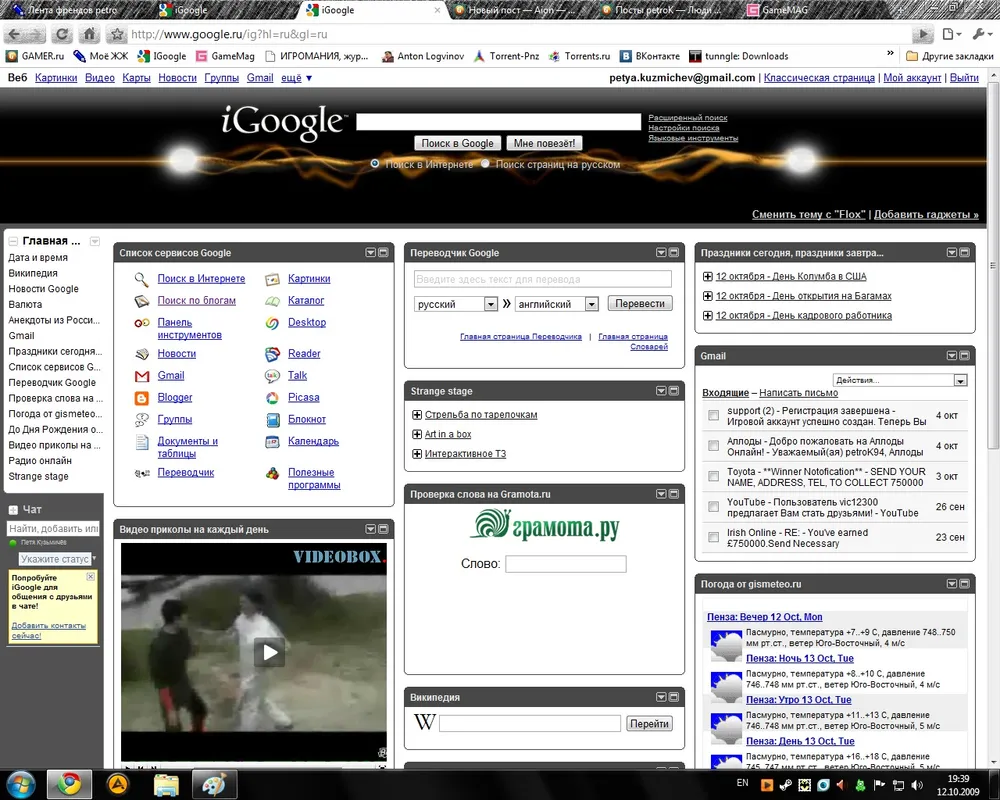Select Википедия in the Главная sidebar

point(33,273)
